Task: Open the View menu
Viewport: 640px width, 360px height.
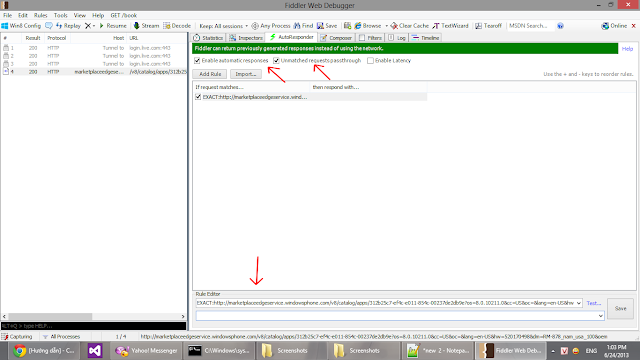Action: (x=80, y=15)
